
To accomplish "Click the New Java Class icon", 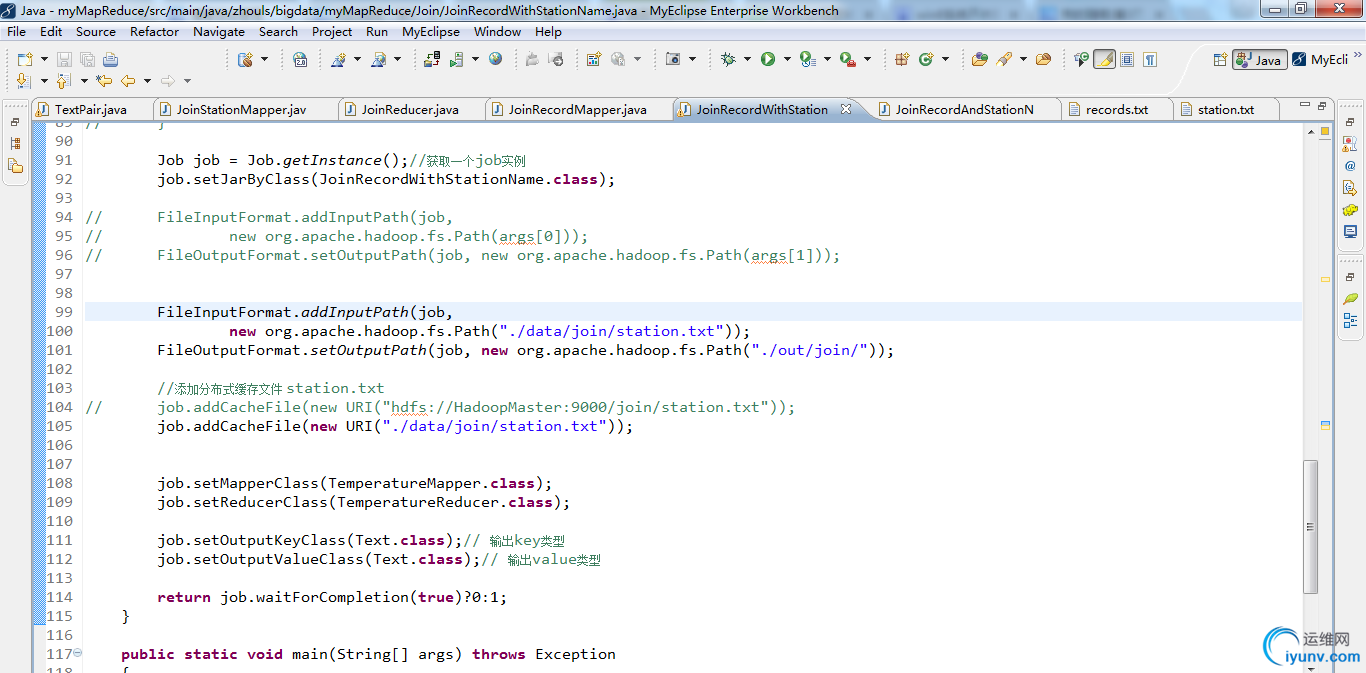I will click(x=926, y=59).
